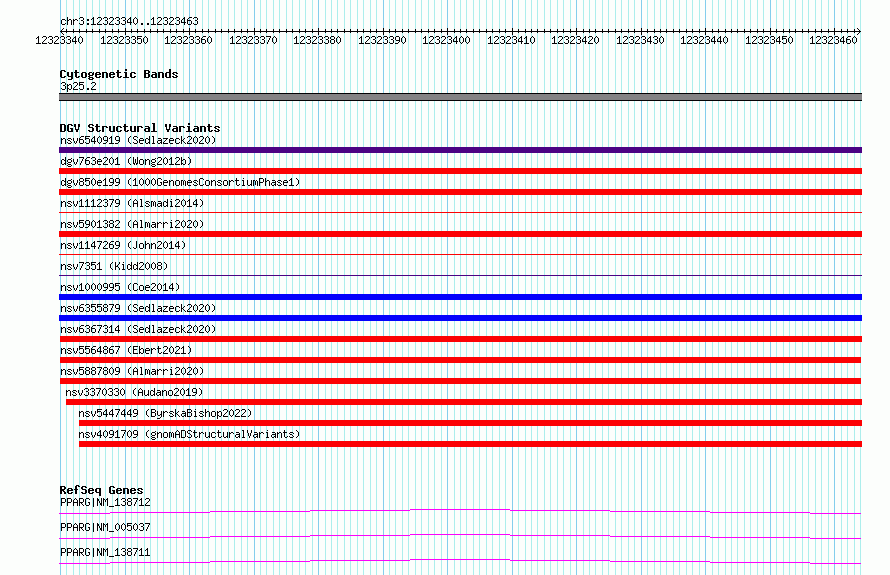890x575 pixels.
Task: Click the red dgv763e201 variant bar
Action: coord(460,171)
